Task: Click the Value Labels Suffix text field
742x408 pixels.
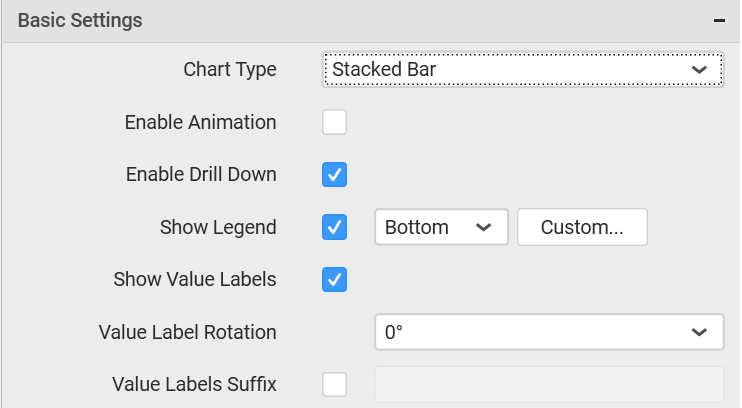Action: click(549, 384)
